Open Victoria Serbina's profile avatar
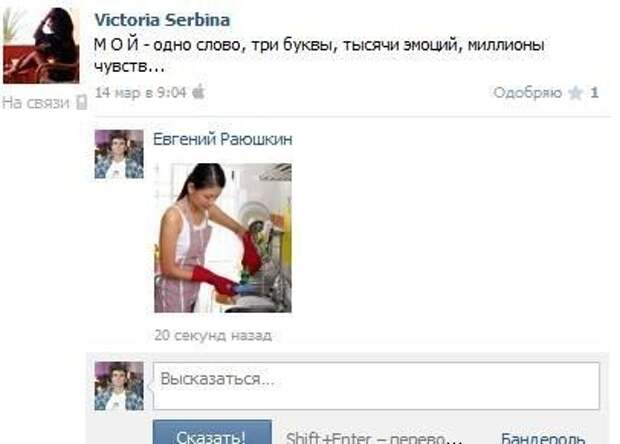Viewport: 620px width, 444px height. point(41,45)
